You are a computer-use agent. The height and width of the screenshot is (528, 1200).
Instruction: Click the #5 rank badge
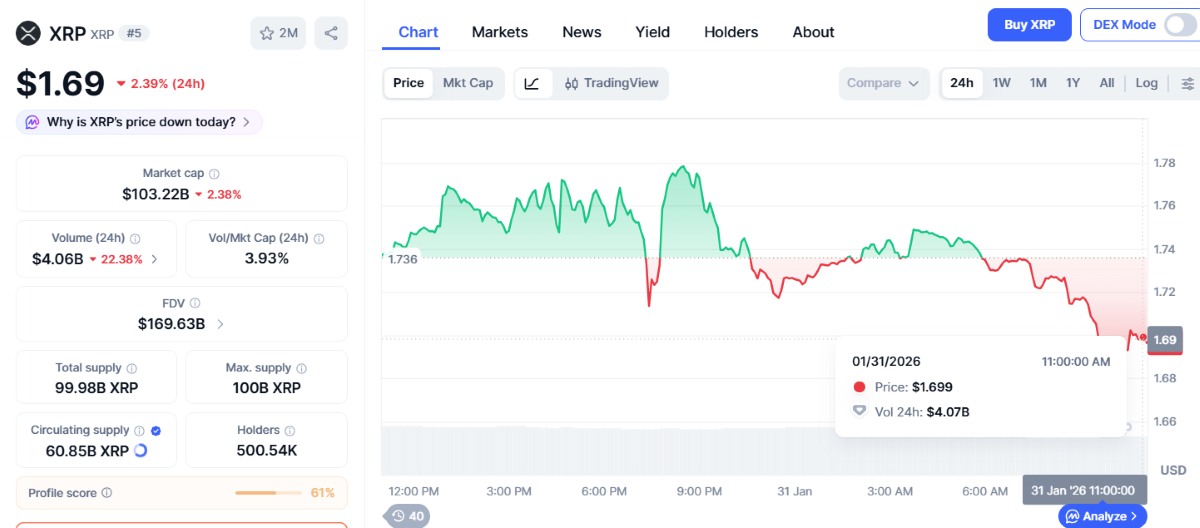point(133,33)
